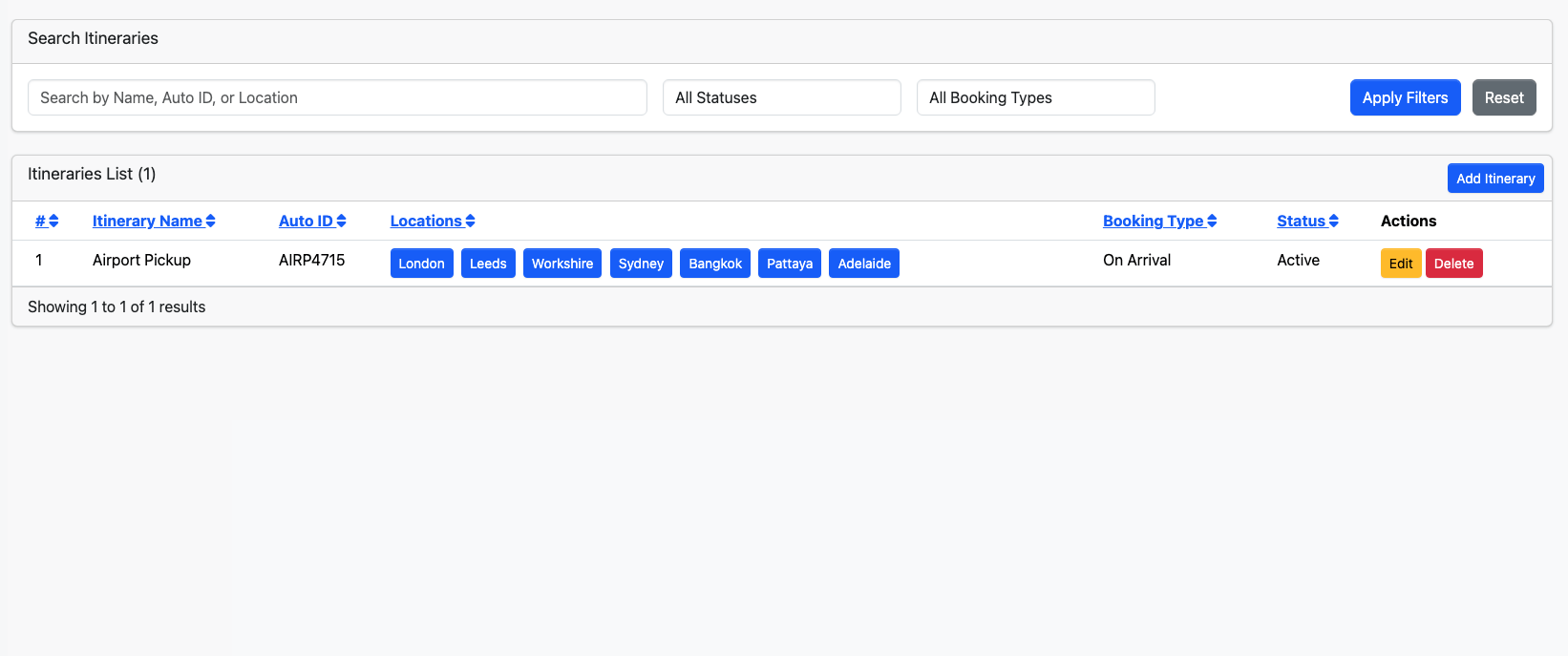Click the Pattaya location badge
This screenshot has height=656, width=1568.
tap(790, 264)
